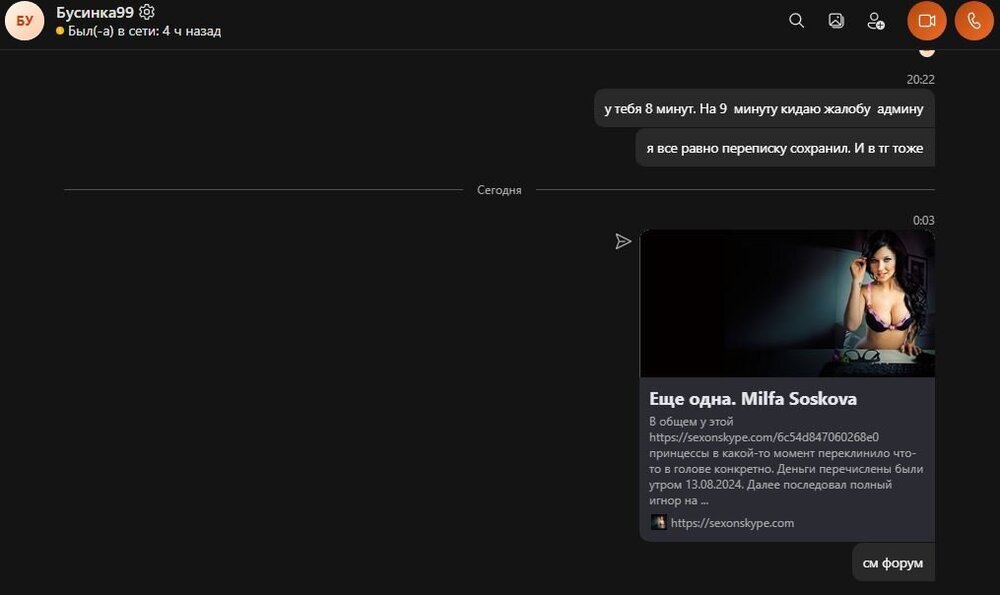This screenshot has width=1000, height=595.
Task: Click the БУ profile avatar
Action: tap(24, 21)
